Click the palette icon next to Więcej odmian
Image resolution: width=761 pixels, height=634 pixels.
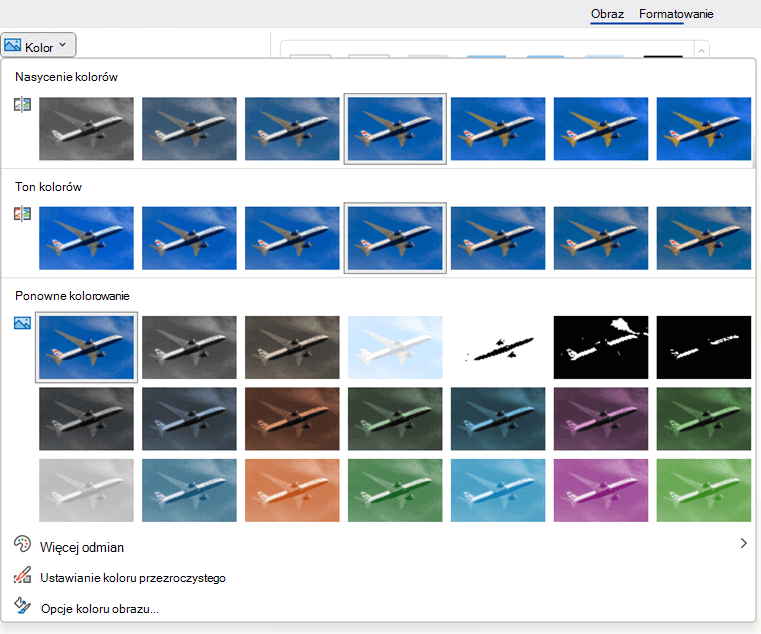click(x=22, y=544)
